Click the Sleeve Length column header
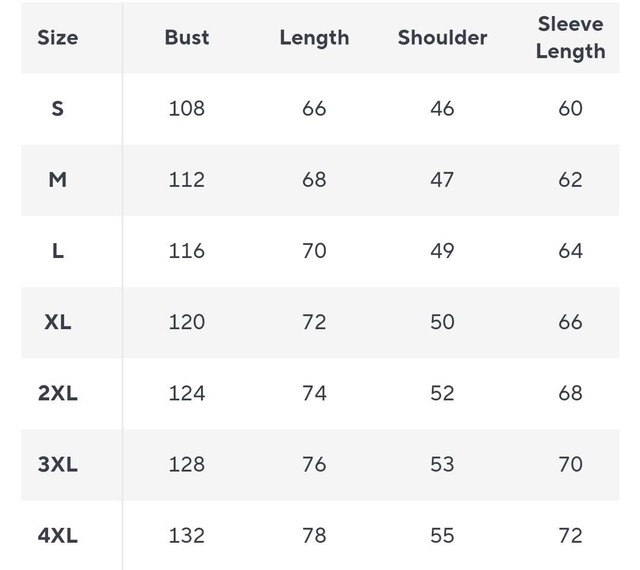This screenshot has width=640, height=570. pos(570,38)
